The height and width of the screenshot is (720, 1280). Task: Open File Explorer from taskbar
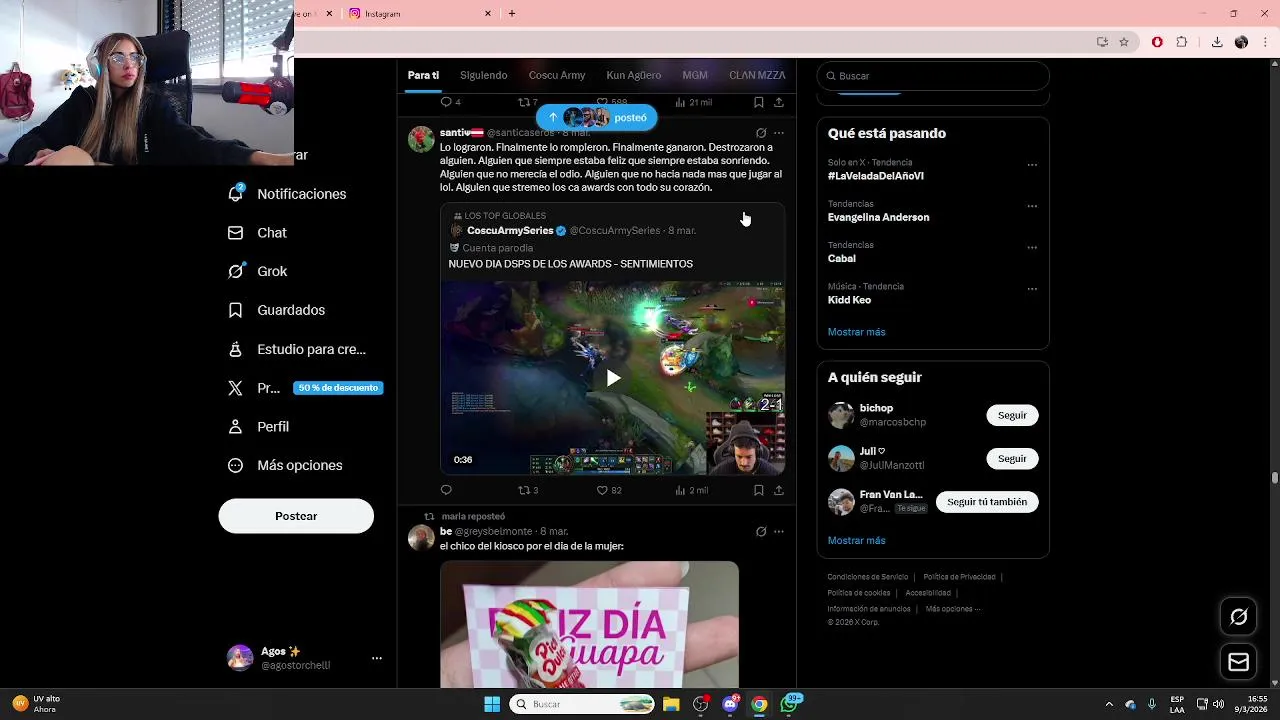[671, 704]
